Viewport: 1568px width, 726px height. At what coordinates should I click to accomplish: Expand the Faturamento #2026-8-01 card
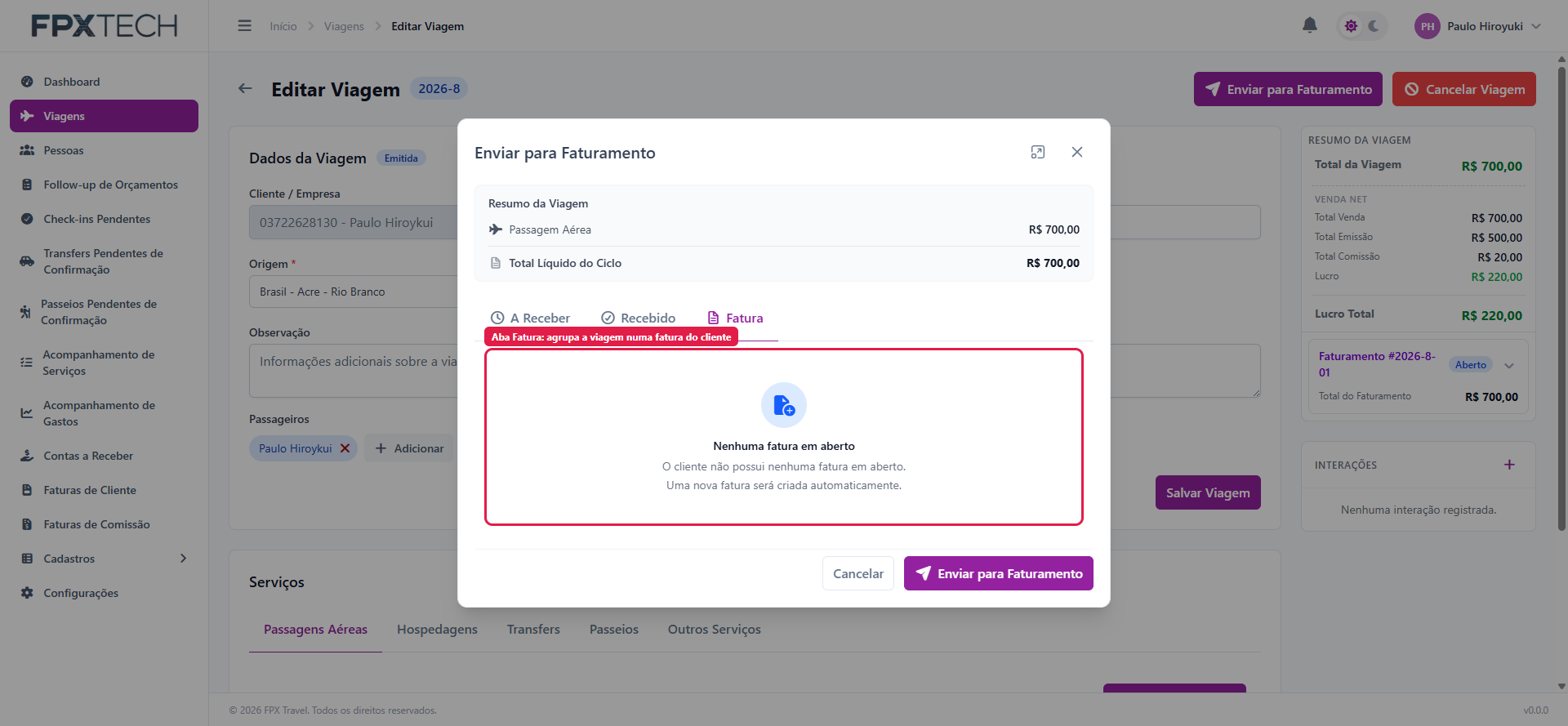1509,365
